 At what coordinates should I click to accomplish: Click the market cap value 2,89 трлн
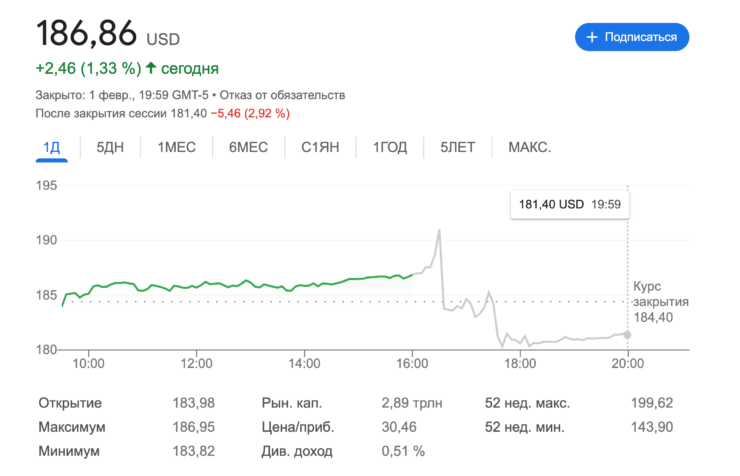[412, 403]
